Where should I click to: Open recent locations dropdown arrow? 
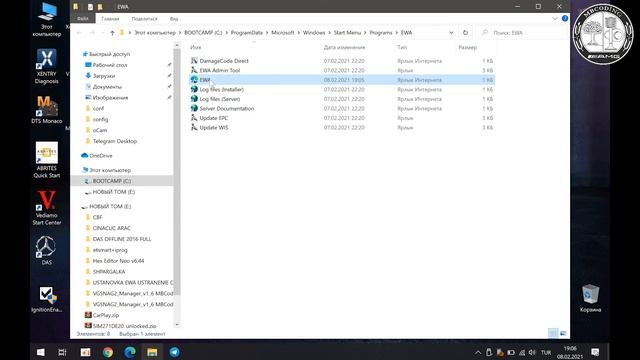point(102,33)
